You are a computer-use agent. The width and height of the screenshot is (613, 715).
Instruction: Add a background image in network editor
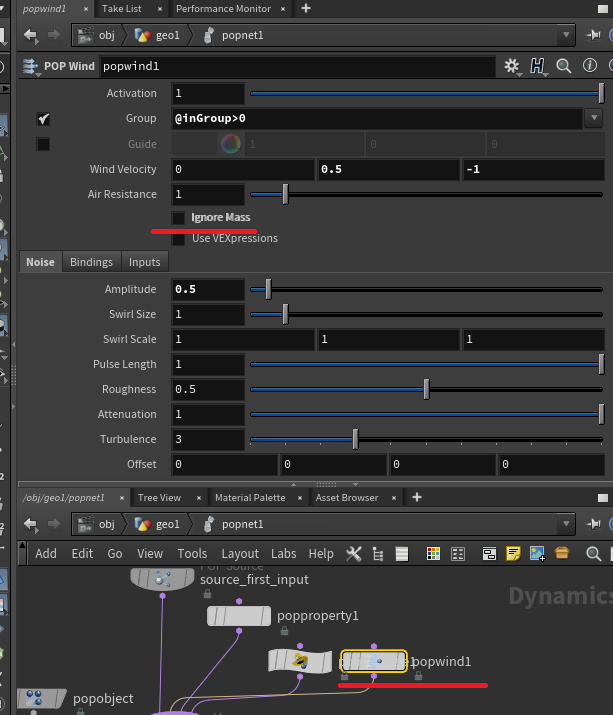point(537,554)
